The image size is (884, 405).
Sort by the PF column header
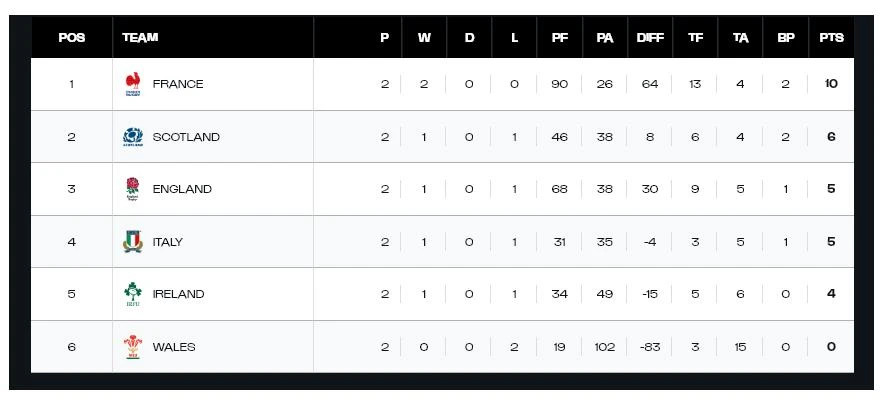[x=559, y=38]
